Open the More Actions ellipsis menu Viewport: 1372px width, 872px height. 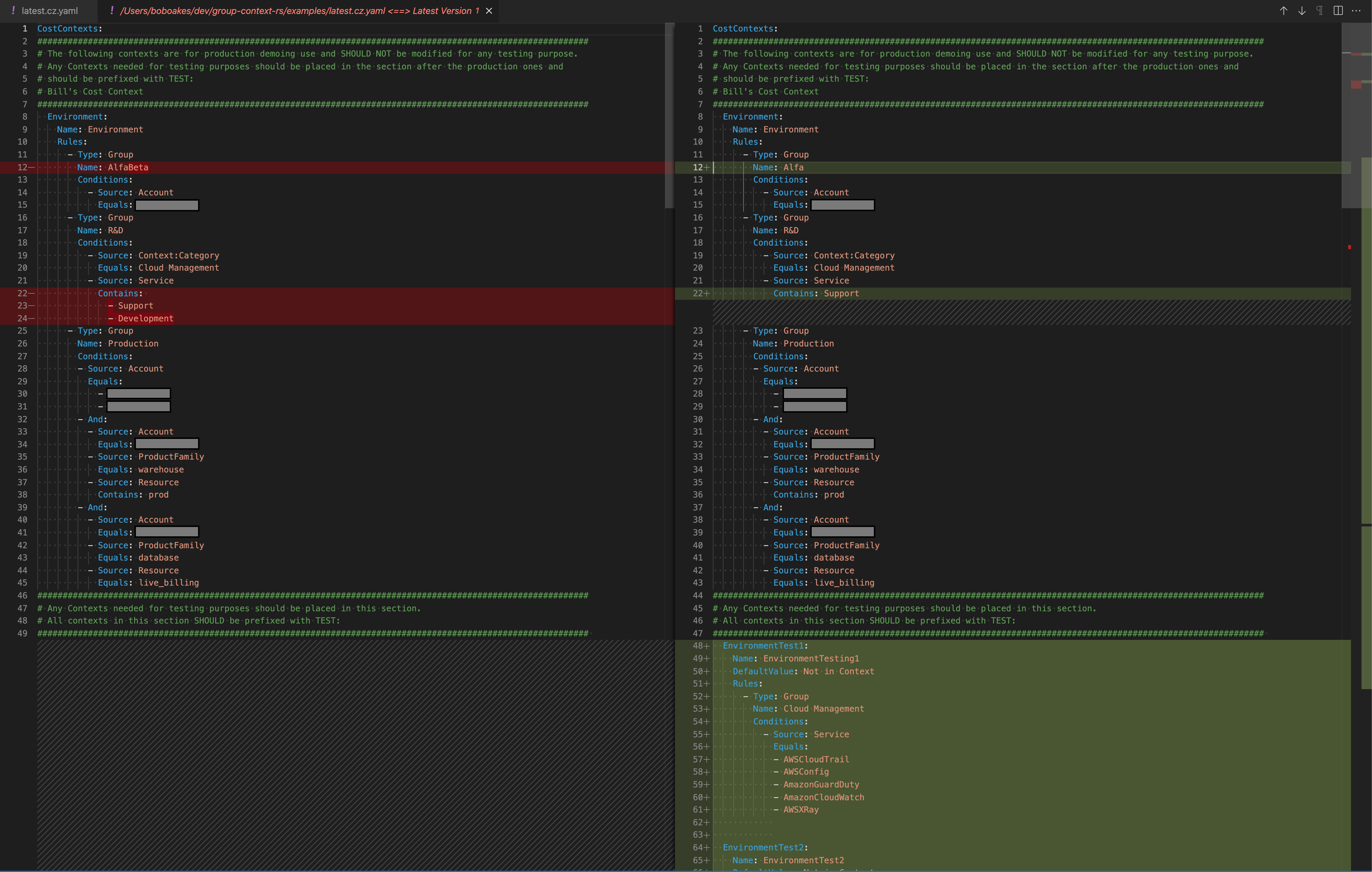[x=1356, y=11]
